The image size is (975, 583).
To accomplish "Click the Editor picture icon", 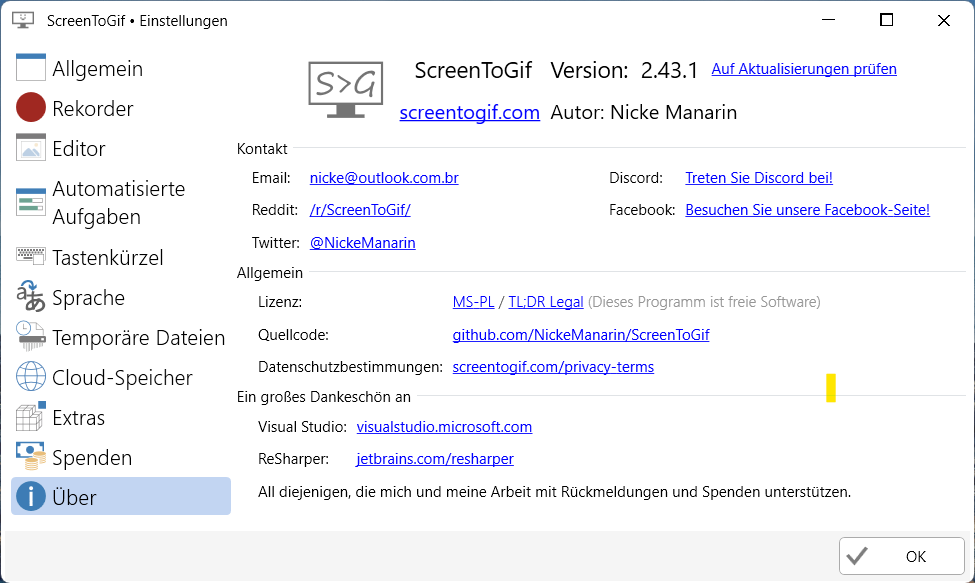I will [x=31, y=148].
